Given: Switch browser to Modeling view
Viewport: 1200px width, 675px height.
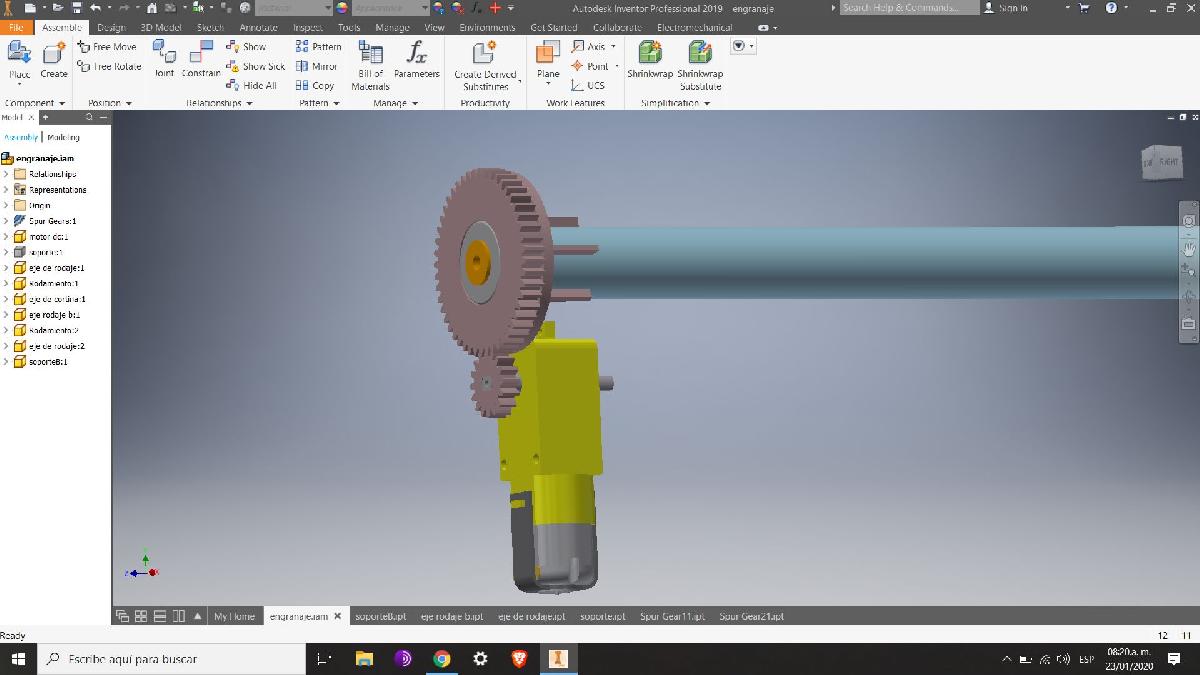Looking at the screenshot, I should tap(64, 137).
